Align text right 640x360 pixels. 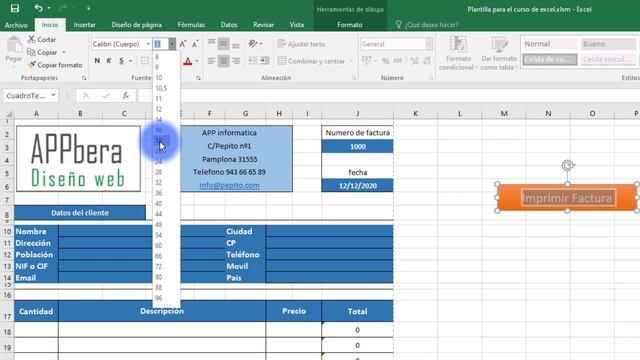coord(236,61)
